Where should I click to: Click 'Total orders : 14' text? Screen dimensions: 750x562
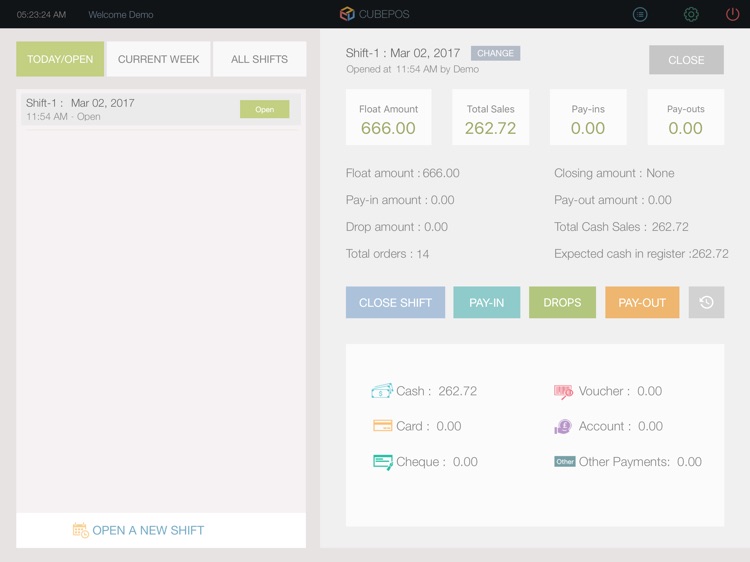(x=387, y=253)
